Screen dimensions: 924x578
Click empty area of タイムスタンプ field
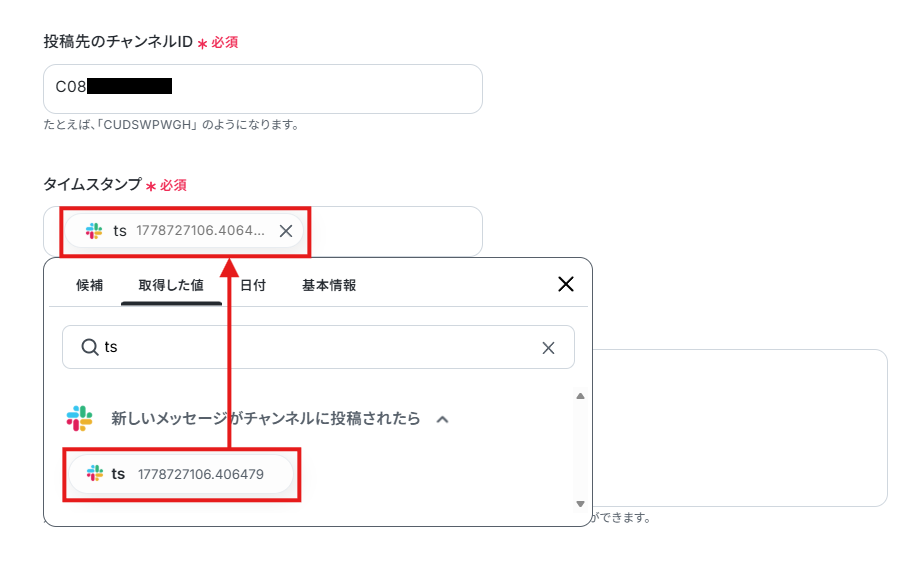(395, 231)
